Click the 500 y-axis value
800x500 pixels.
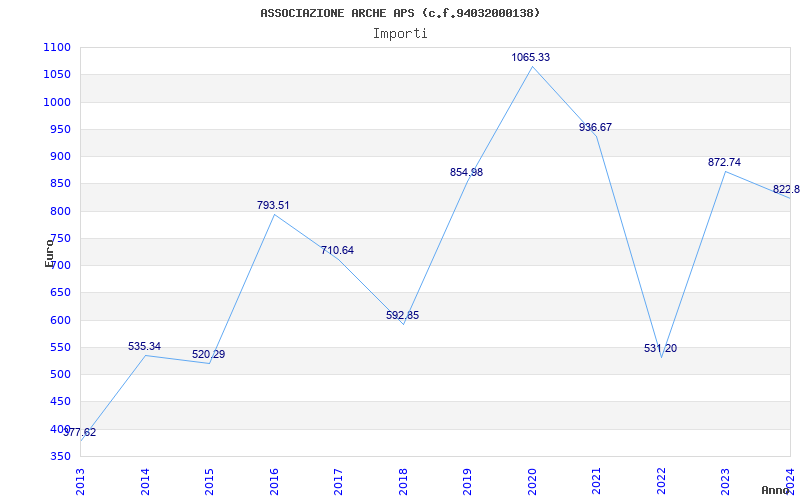(60, 374)
